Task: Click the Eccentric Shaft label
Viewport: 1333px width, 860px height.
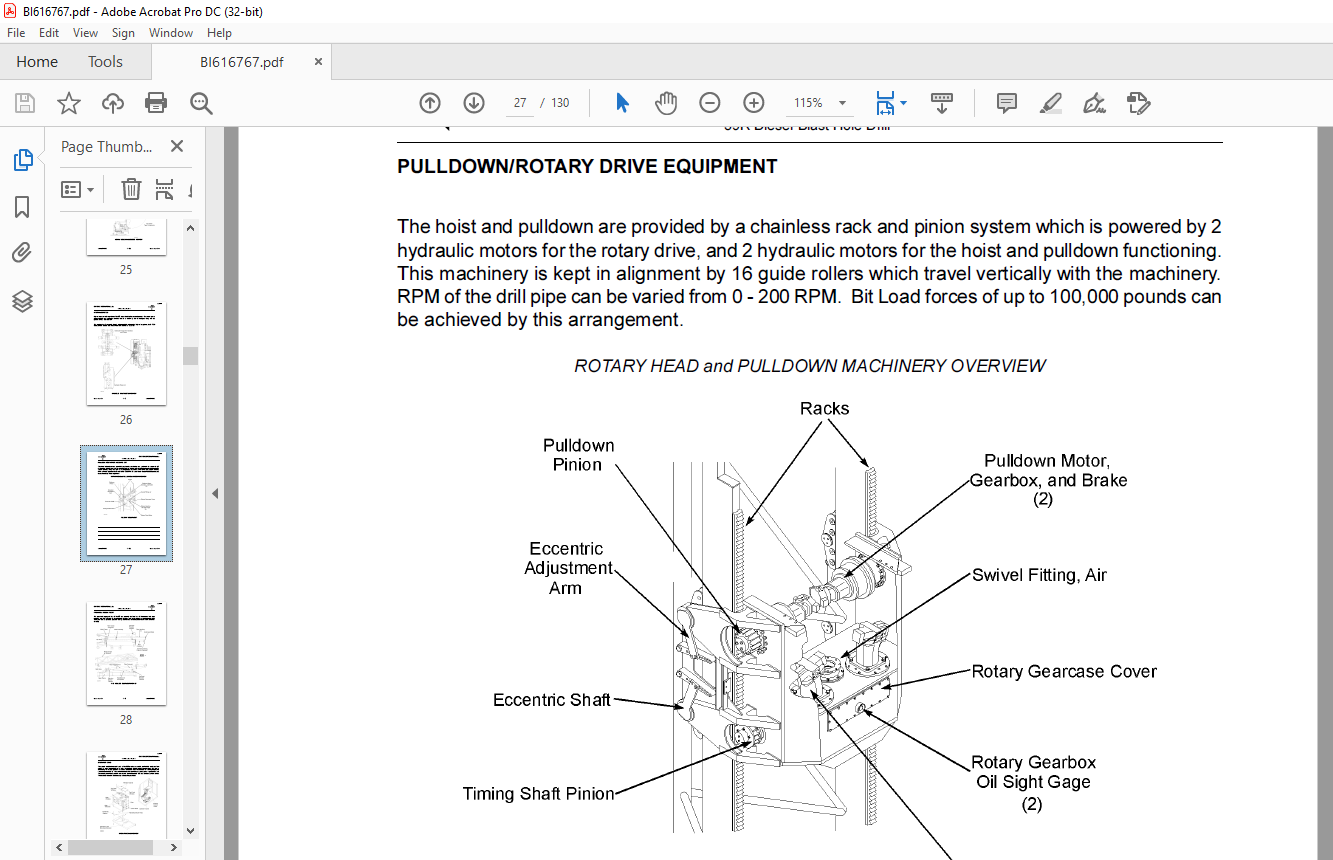Action: 552,700
